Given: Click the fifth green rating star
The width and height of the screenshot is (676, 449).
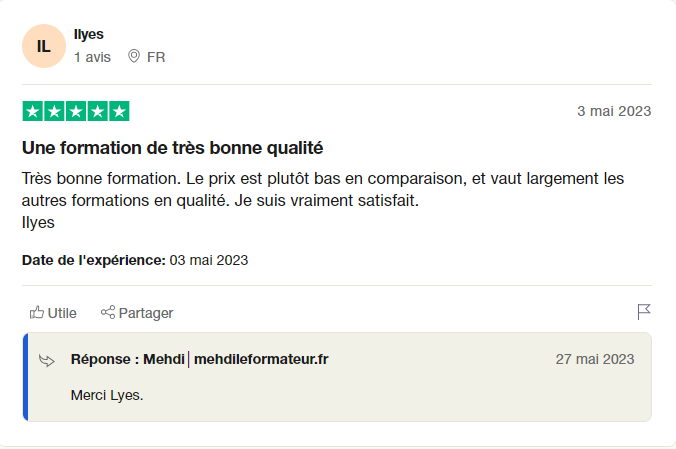Looking at the screenshot, I should 119,111.
